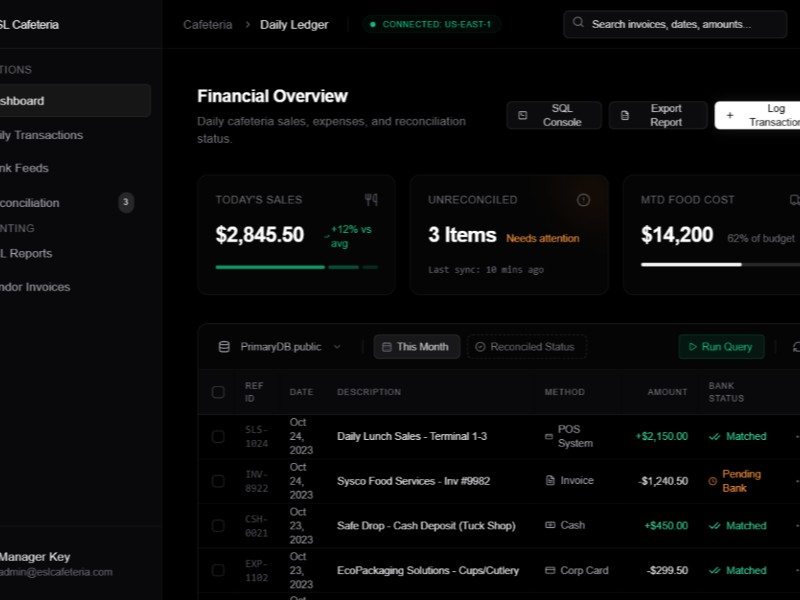Click the card icon for EcoPackaging row
Screen dimensions: 800x600
coord(550,570)
